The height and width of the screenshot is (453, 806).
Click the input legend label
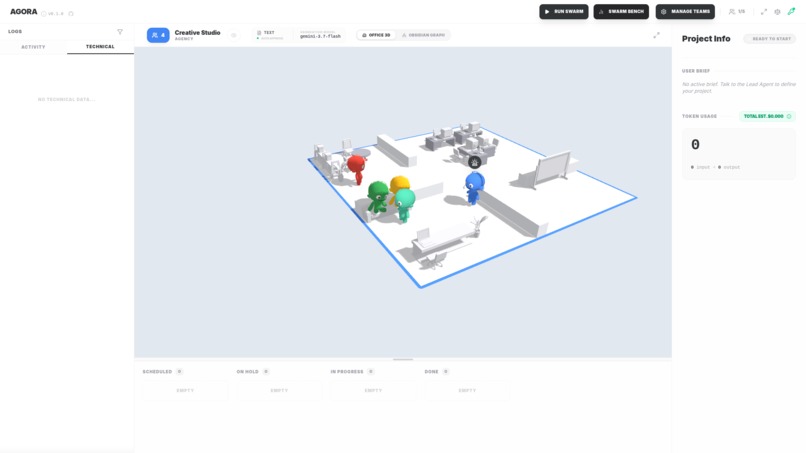[x=704, y=167]
